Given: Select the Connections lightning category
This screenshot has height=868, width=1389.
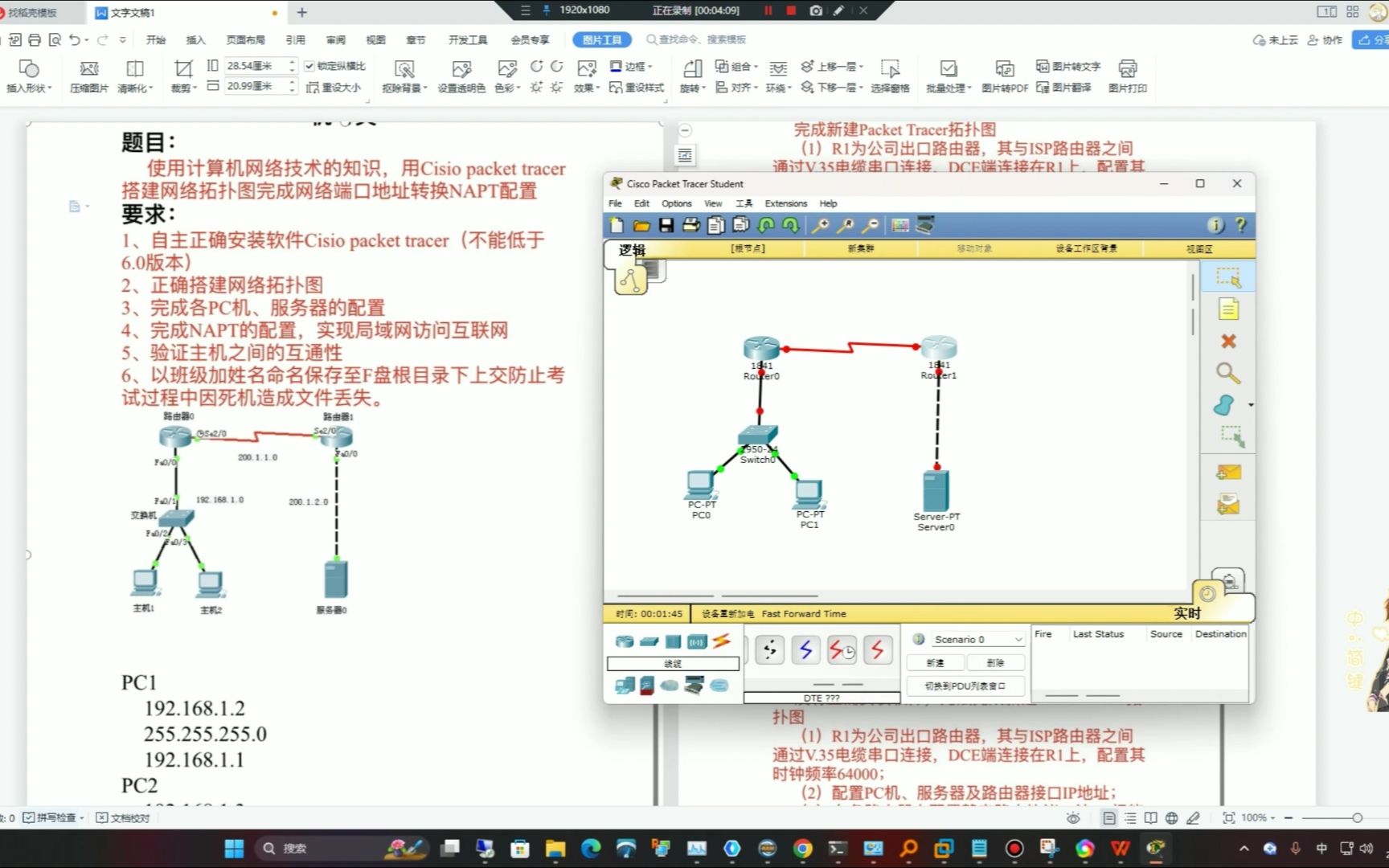Looking at the screenshot, I should (721, 641).
